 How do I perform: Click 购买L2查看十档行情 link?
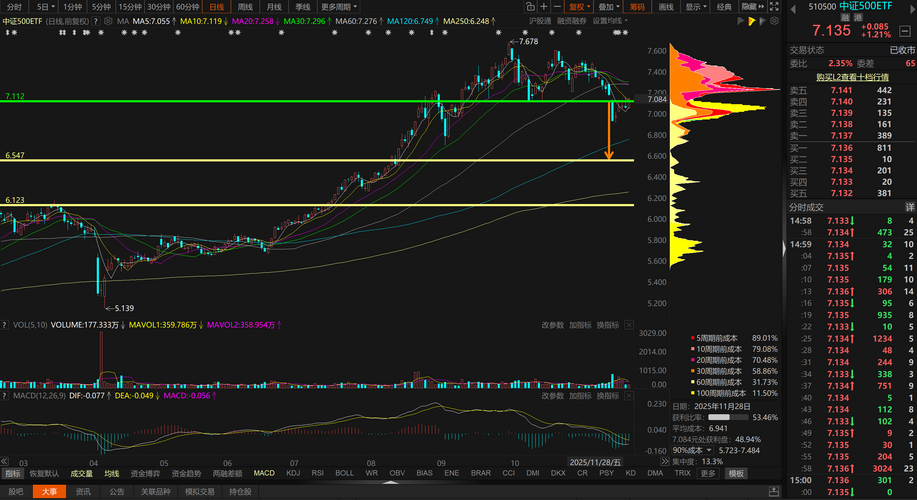(852, 77)
